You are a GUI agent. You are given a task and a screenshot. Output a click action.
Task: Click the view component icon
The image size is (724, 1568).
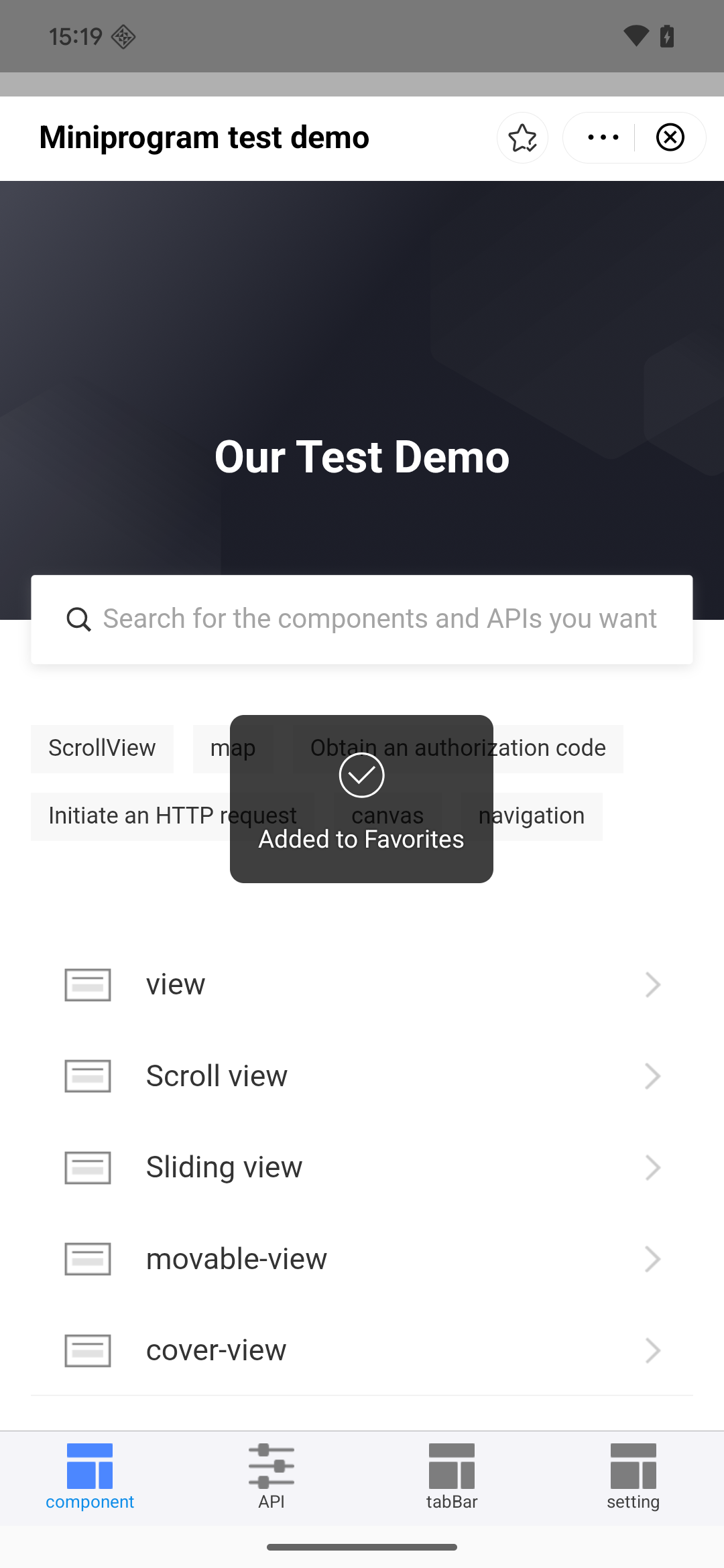point(88,985)
